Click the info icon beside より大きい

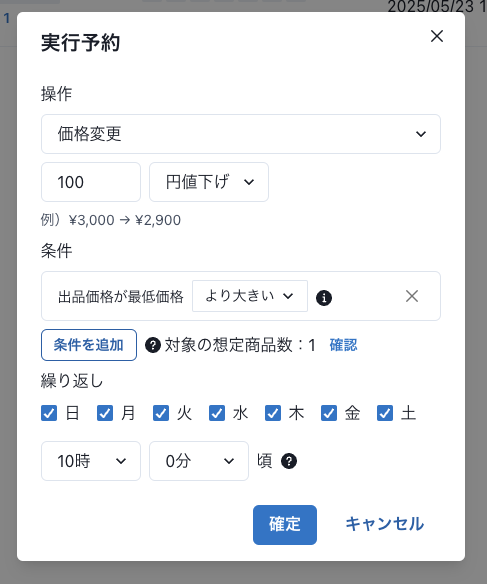pos(324,298)
